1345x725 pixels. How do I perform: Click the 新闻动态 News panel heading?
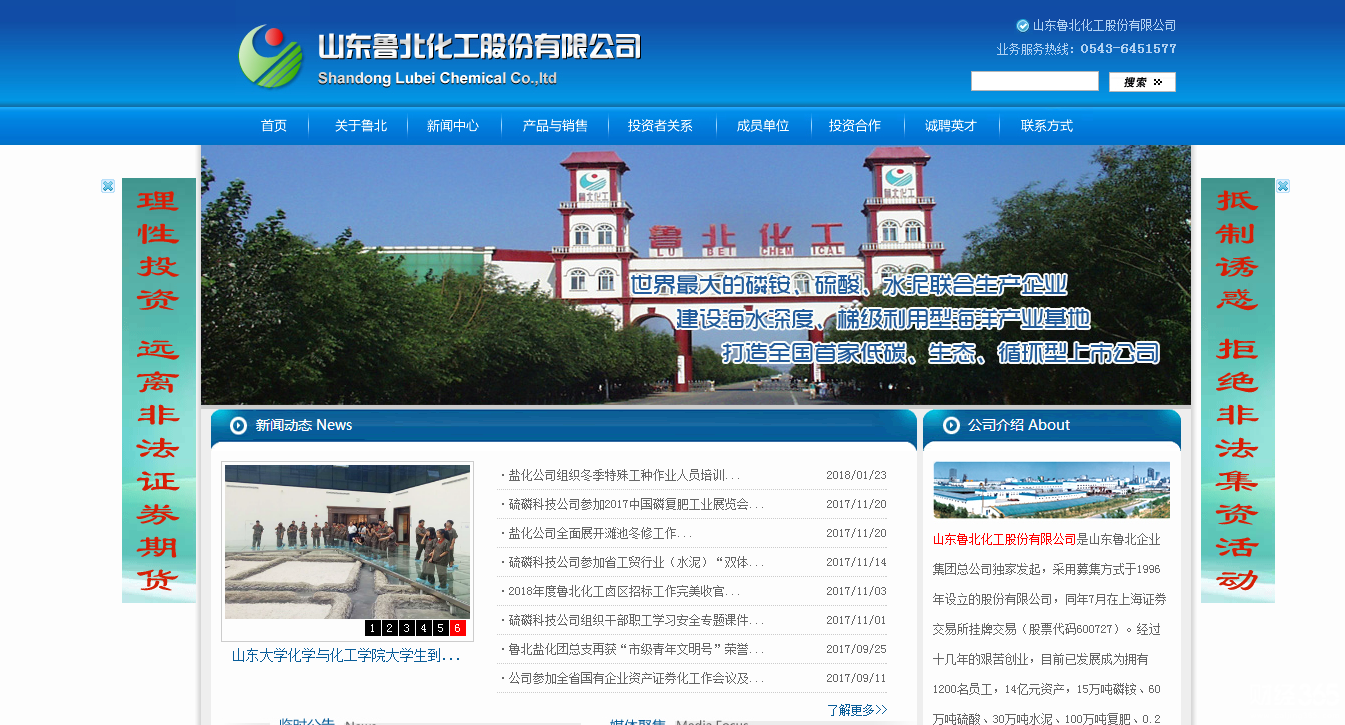[x=304, y=425]
